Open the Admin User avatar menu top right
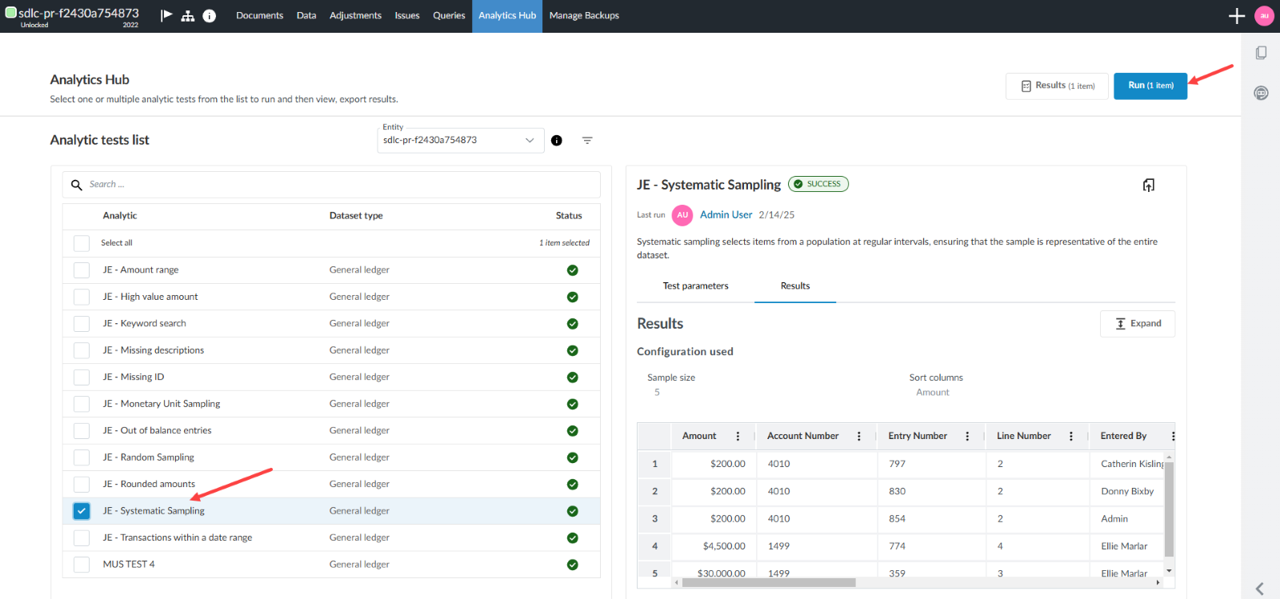Viewport: 1280px width, 599px height. [x=1264, y=15]
